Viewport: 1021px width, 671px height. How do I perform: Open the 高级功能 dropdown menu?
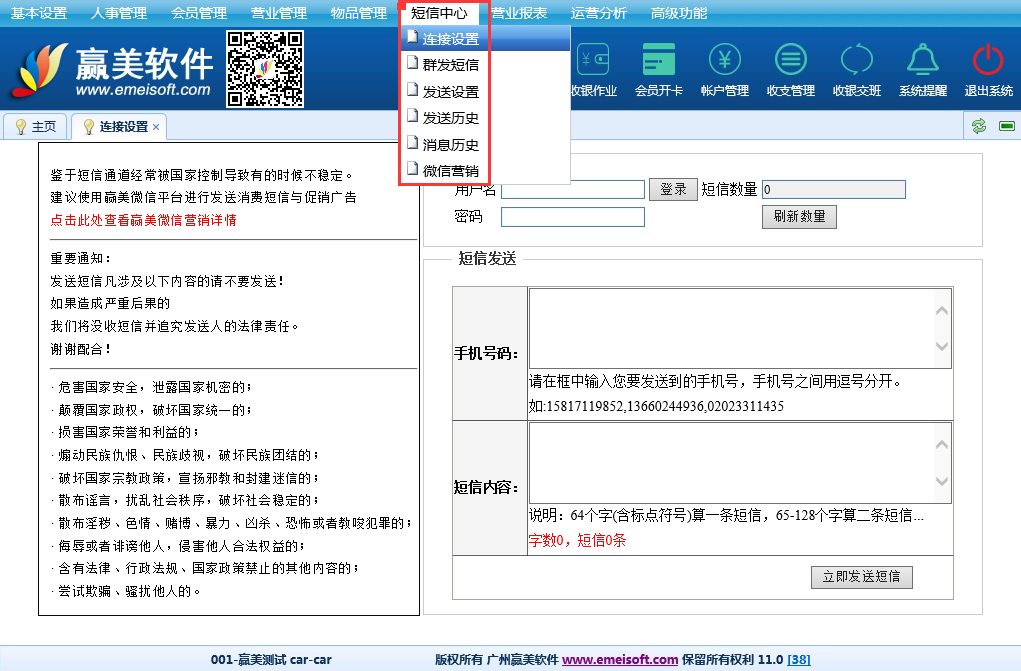point(679,13)
